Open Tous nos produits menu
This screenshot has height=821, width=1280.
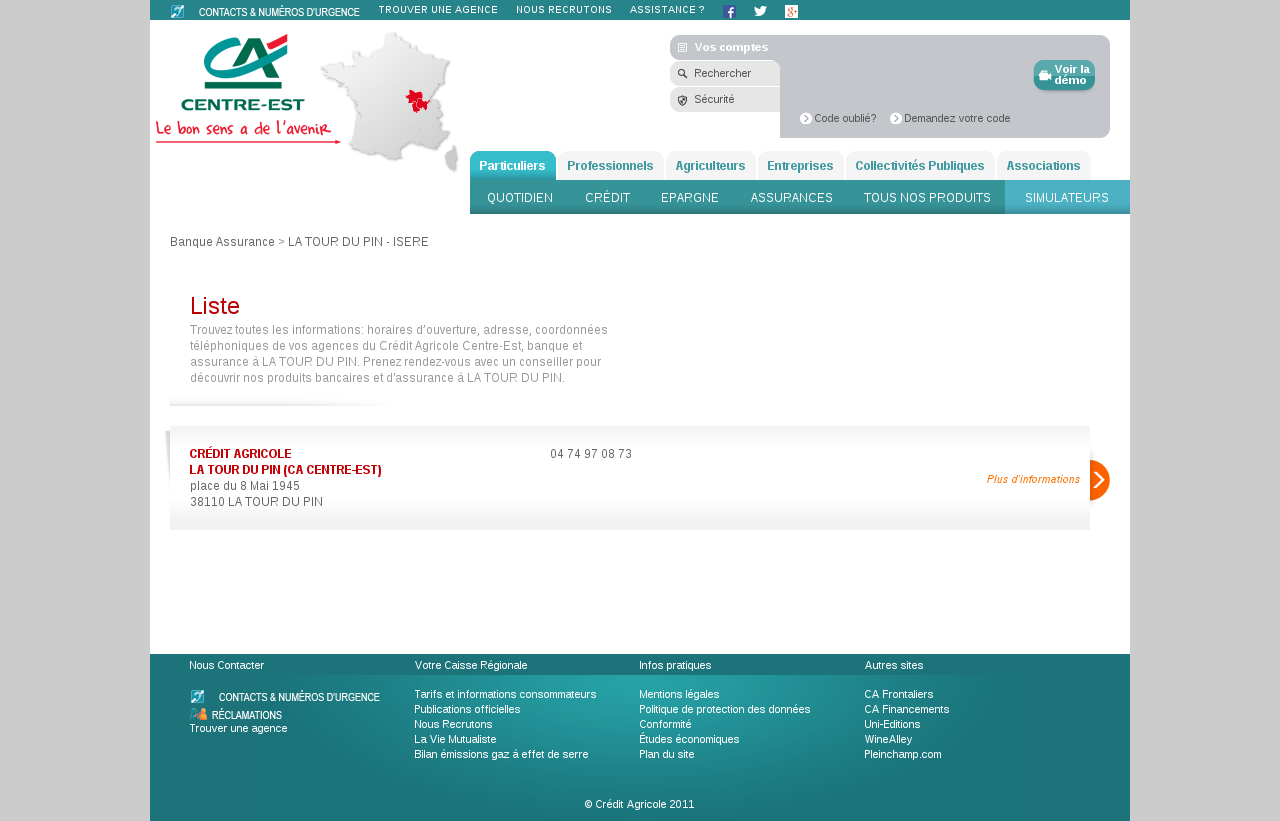(927, 197)
